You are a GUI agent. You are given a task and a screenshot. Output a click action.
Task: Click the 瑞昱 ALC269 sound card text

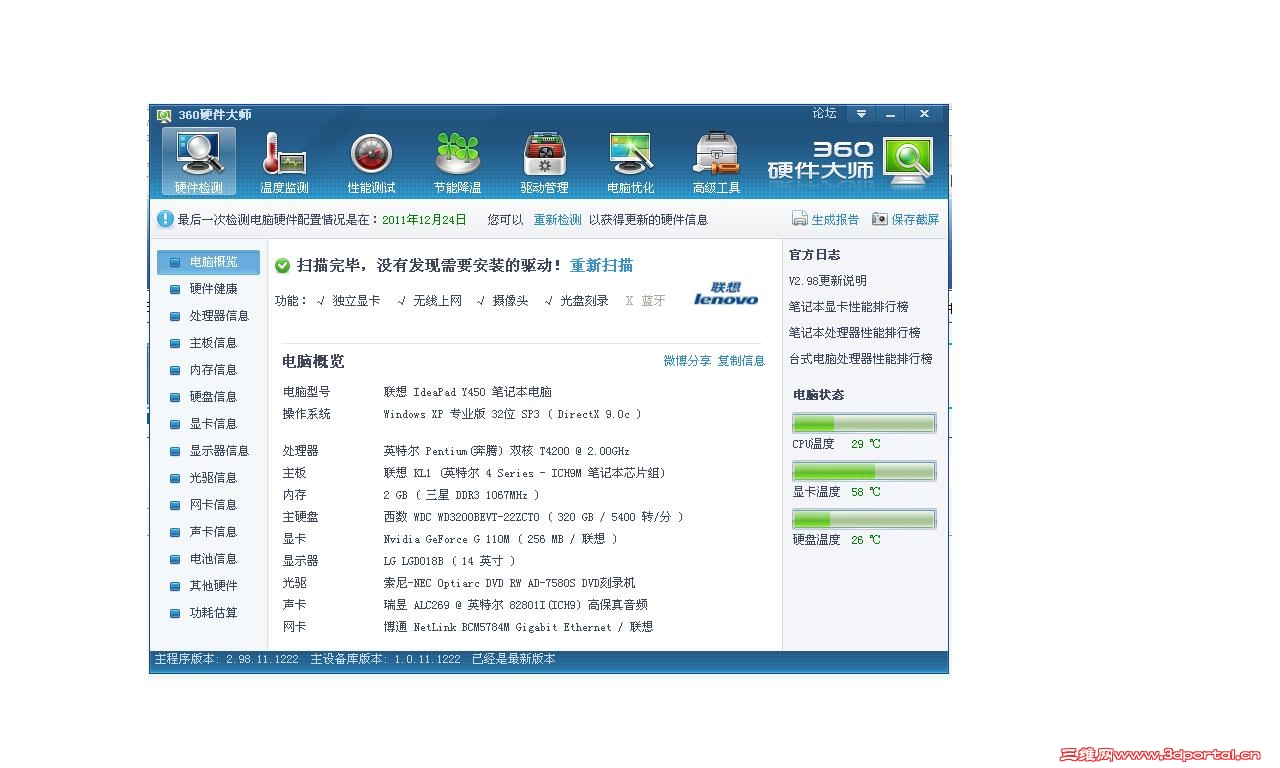click(515, 605)
